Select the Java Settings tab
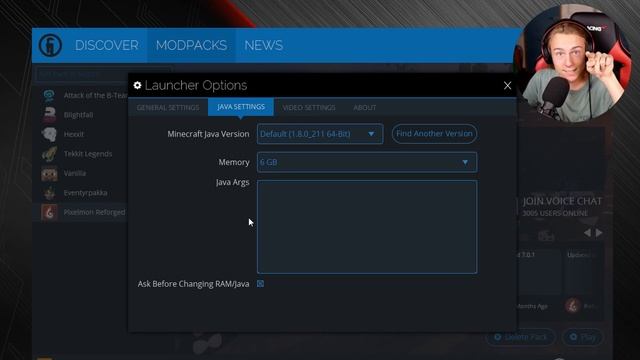 pos(241,107)
